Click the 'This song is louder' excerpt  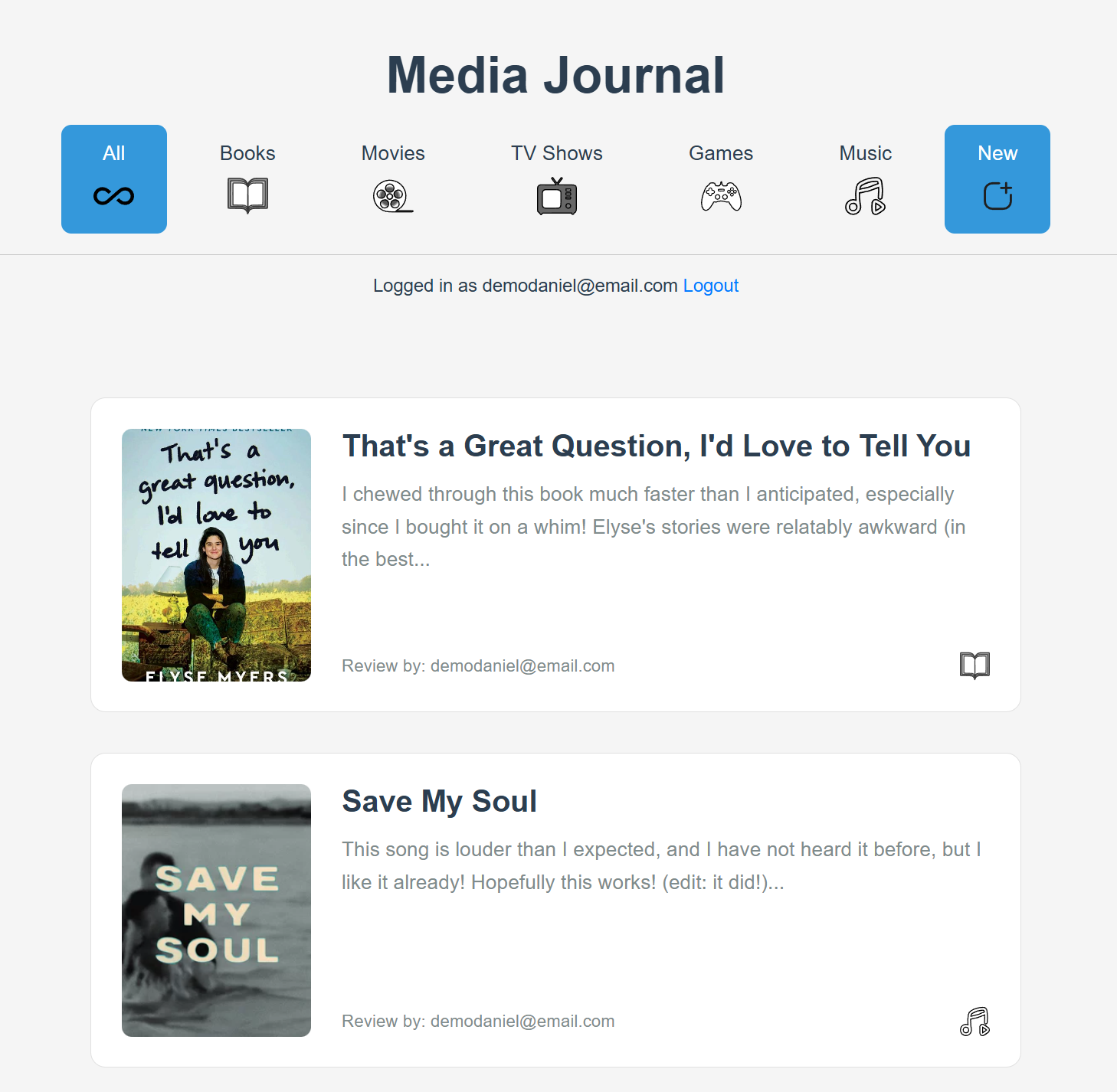coord(661,866)
